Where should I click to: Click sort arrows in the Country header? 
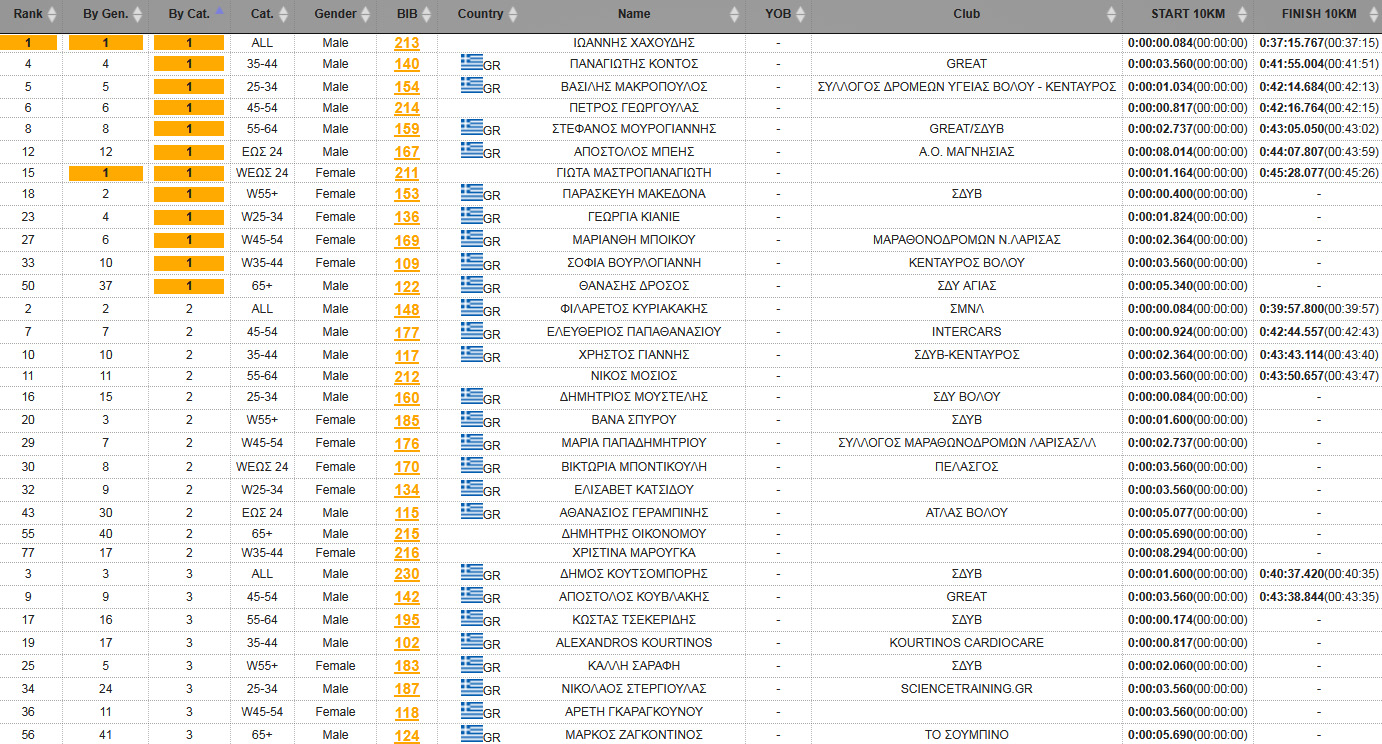(513, 14)
